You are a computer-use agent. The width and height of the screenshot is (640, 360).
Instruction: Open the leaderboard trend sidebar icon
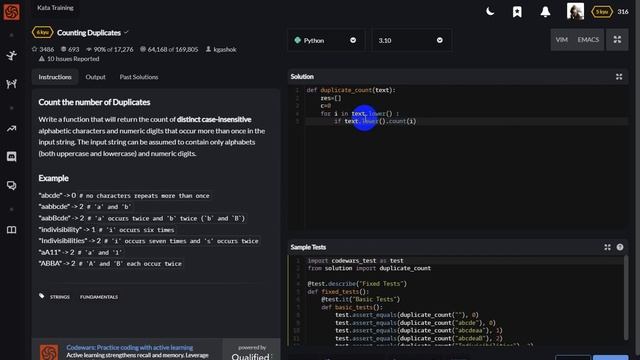tap(11, 129)
